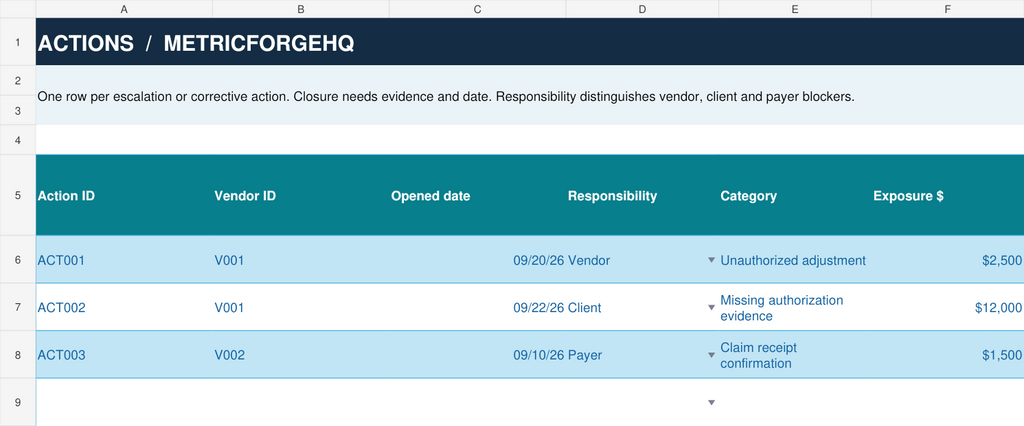This screenshot has width=1024, height=426.
Task: Select the $1,500 exposure cell
Action: [948, 355]
